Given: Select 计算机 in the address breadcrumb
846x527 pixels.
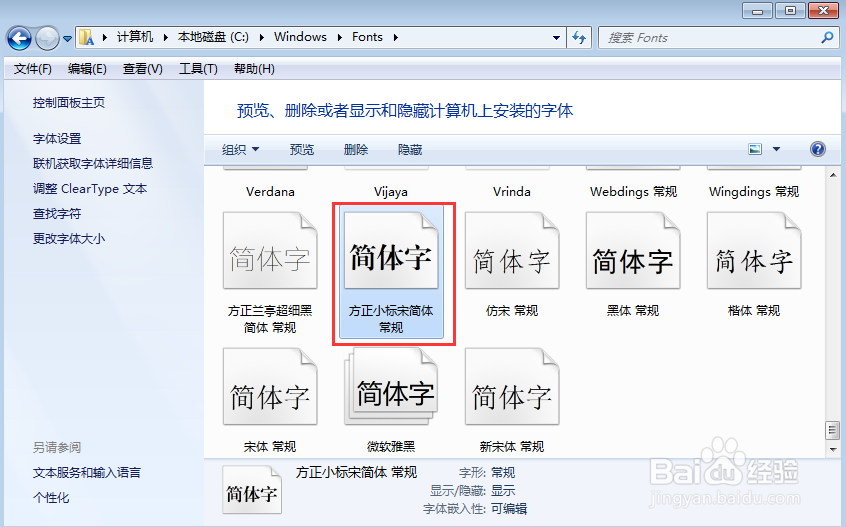Looking at the screenshot, I should tap(135, 37).
